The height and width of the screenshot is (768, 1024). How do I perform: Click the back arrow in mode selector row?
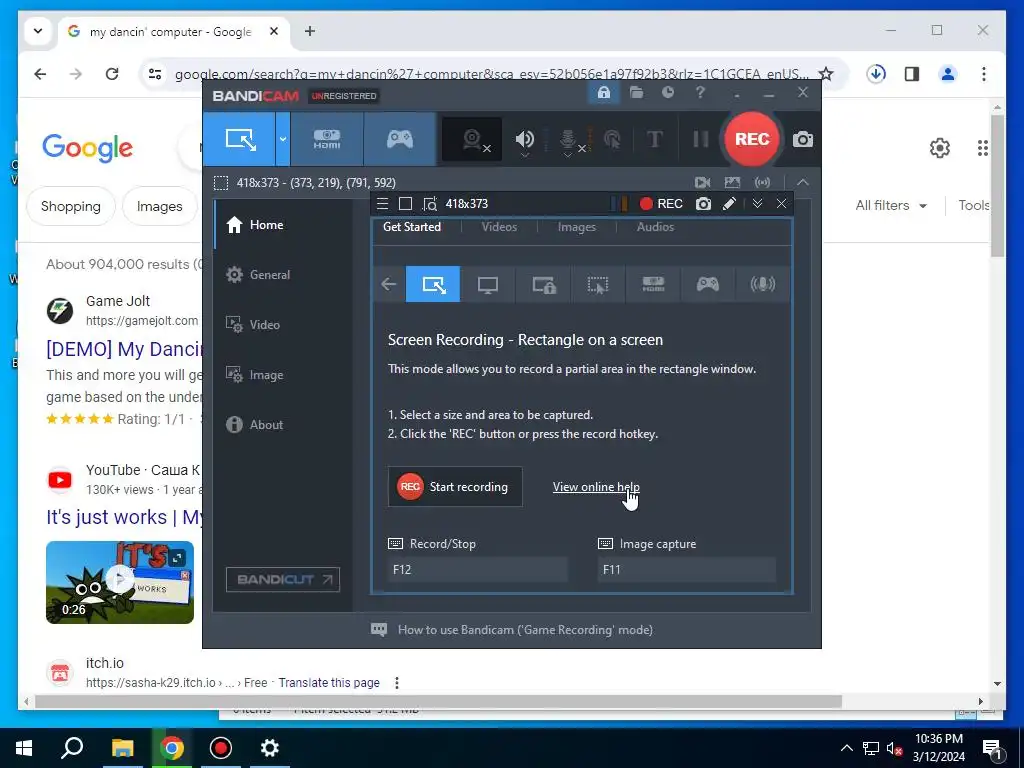(x=389, y=284)
